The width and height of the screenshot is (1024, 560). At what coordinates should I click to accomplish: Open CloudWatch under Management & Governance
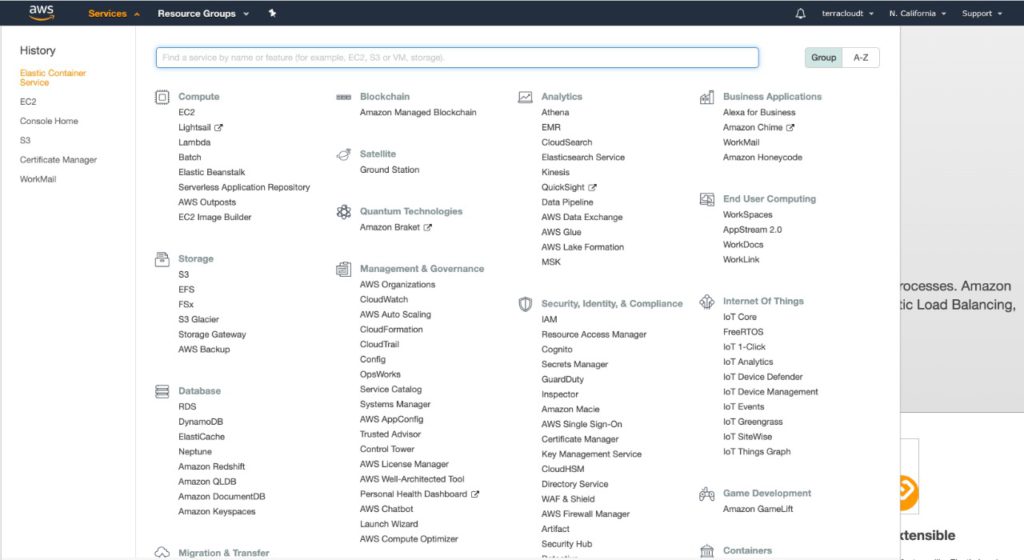[x=384, y=299]
